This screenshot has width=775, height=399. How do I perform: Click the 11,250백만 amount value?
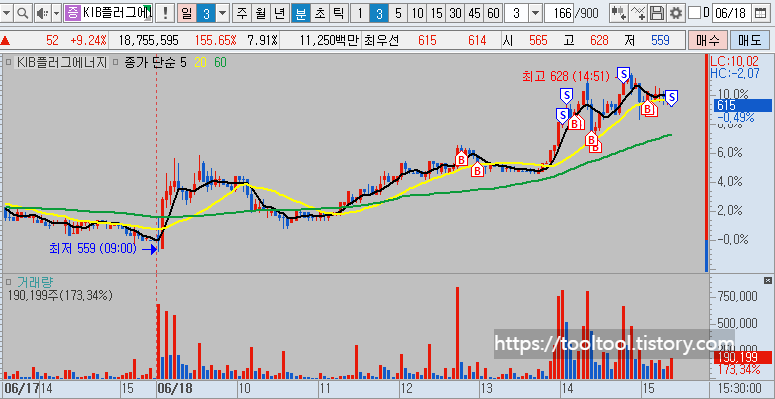329,41
